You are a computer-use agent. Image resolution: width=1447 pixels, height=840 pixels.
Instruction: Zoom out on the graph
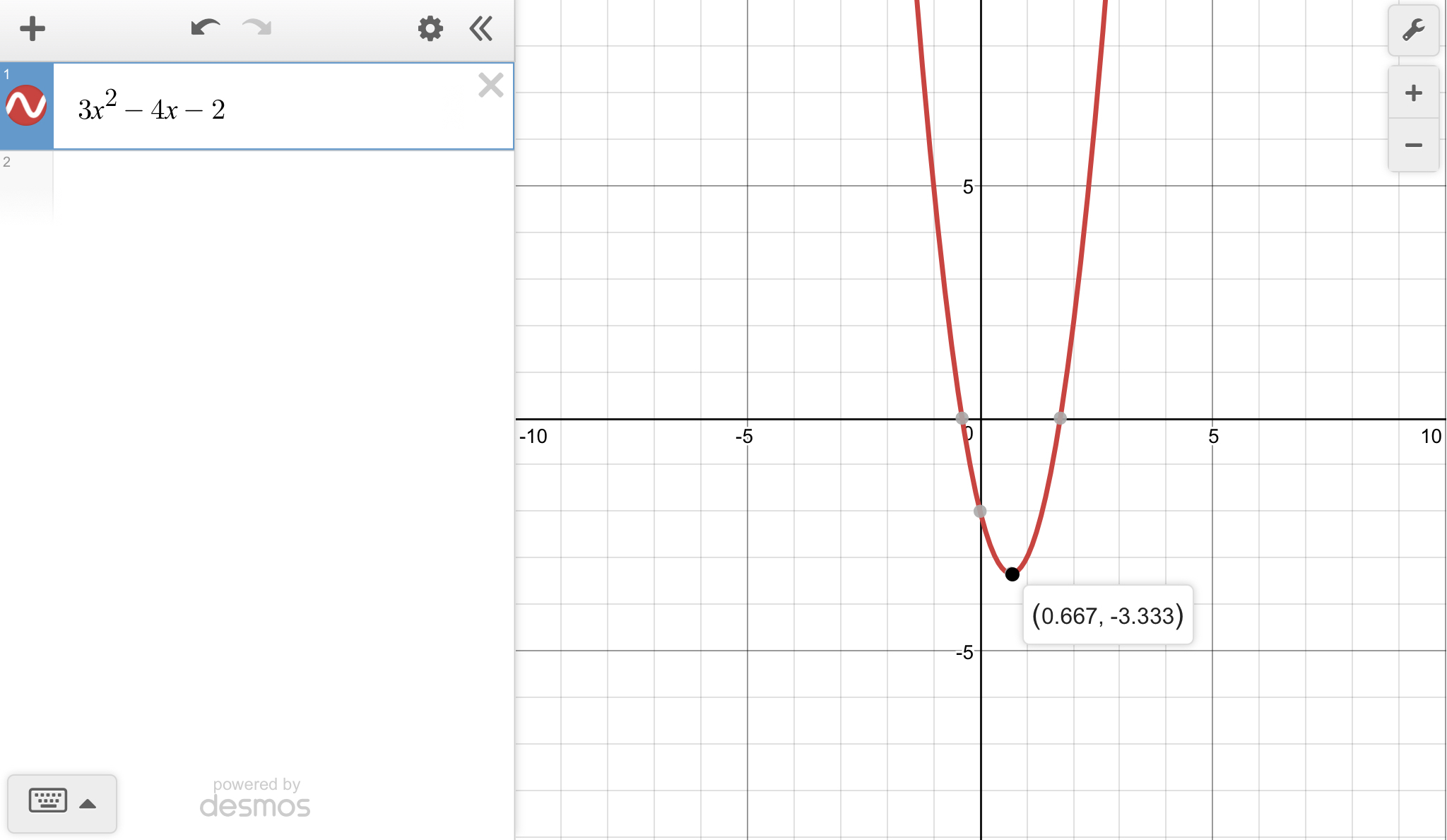tap(1413, 146)
